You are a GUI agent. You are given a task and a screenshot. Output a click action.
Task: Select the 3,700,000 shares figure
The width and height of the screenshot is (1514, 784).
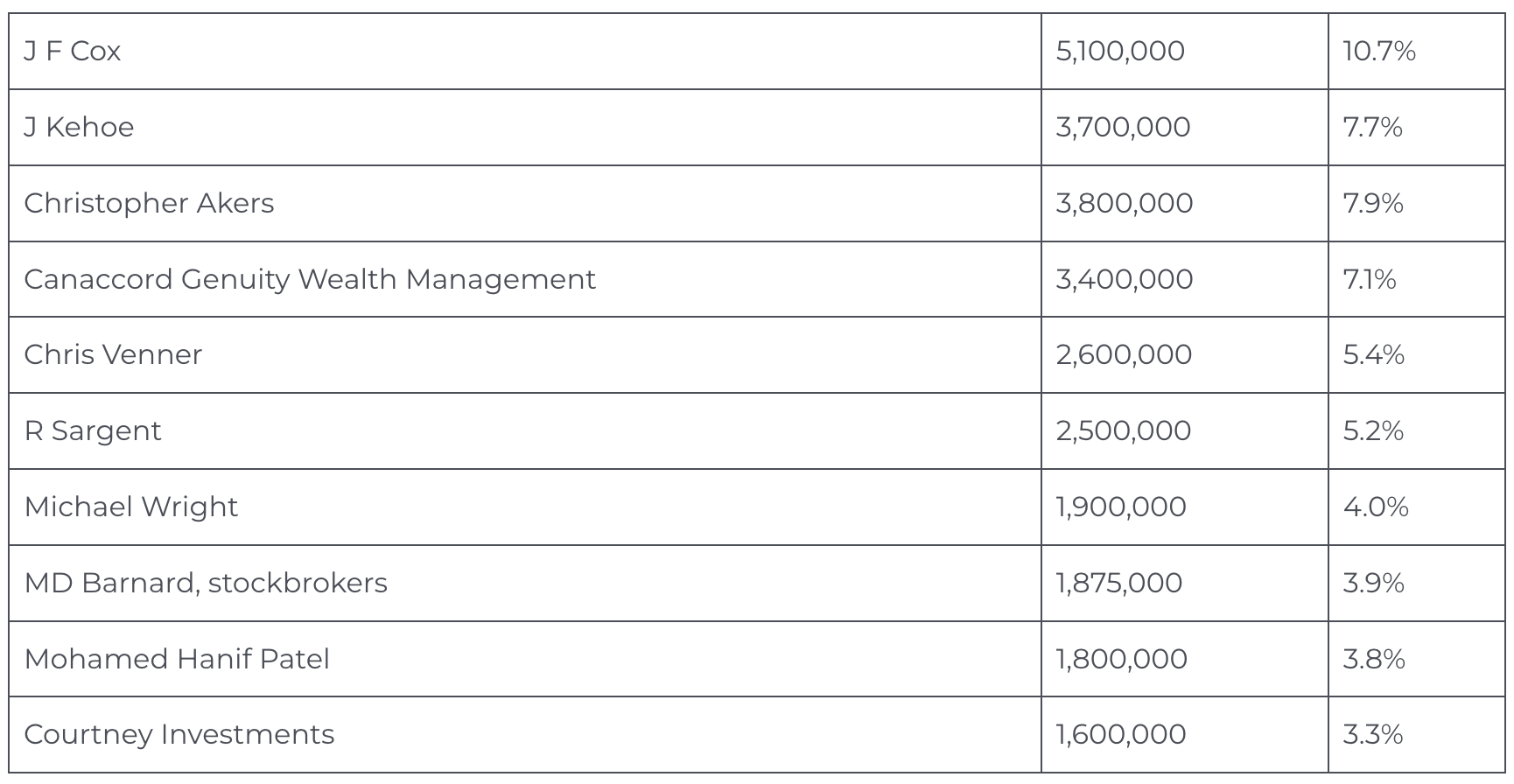point(1123,128)
